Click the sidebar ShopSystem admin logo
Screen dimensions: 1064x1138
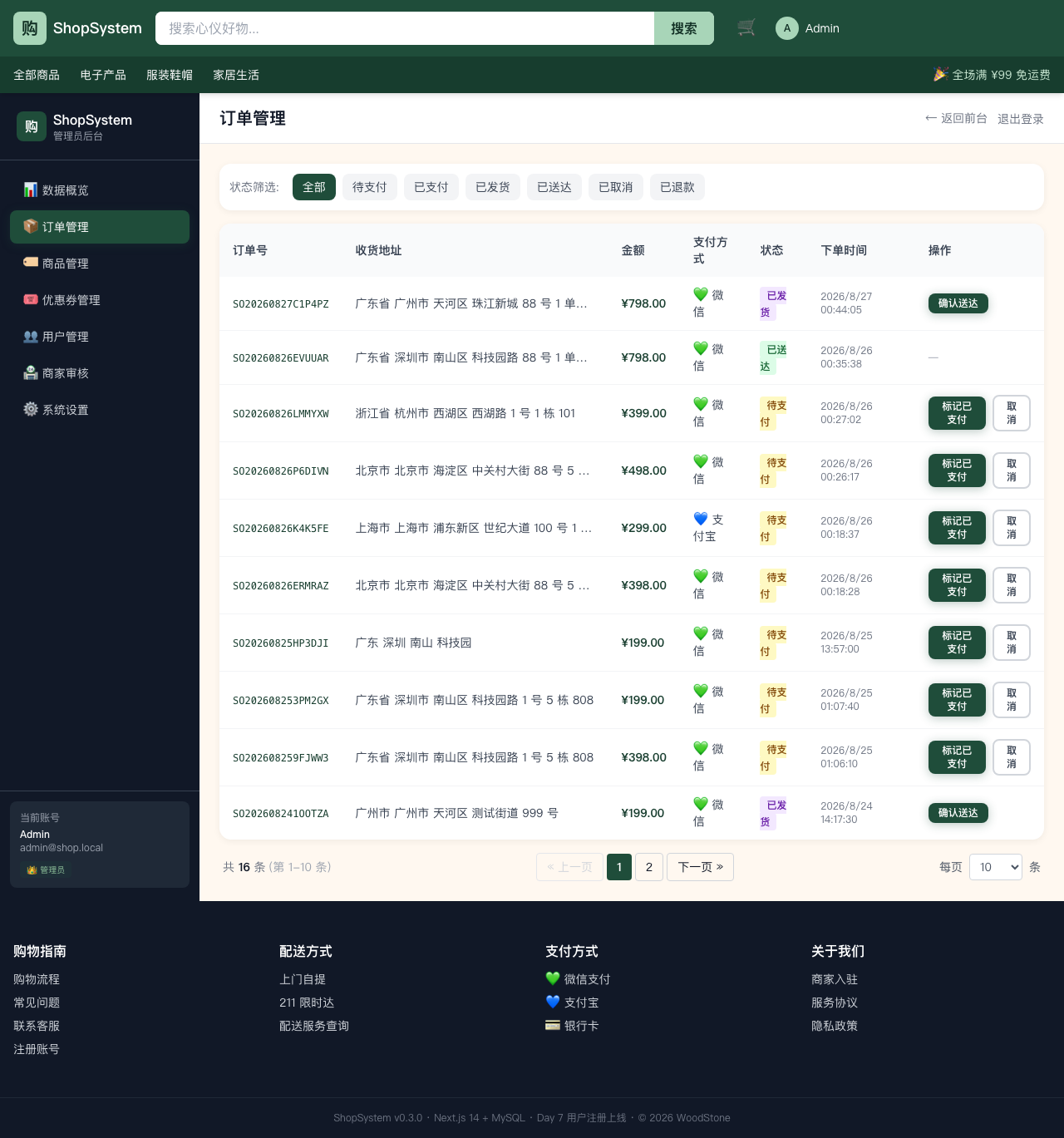coord(32,126)
